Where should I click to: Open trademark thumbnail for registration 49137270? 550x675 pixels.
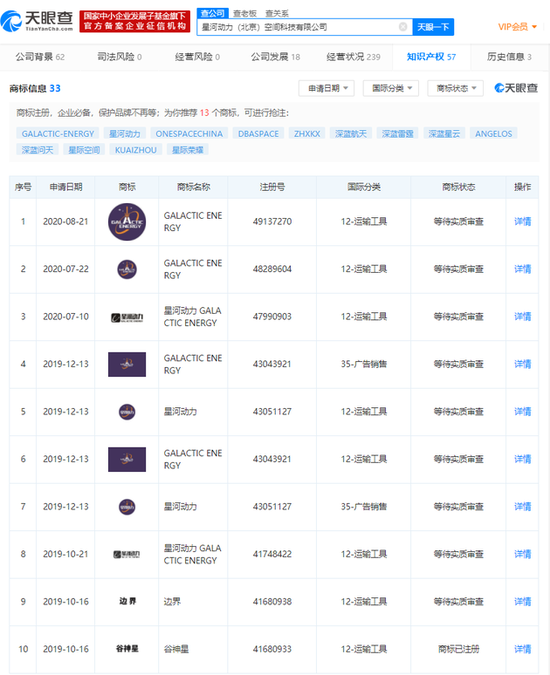pyautogui.click(x=127, y=222)
